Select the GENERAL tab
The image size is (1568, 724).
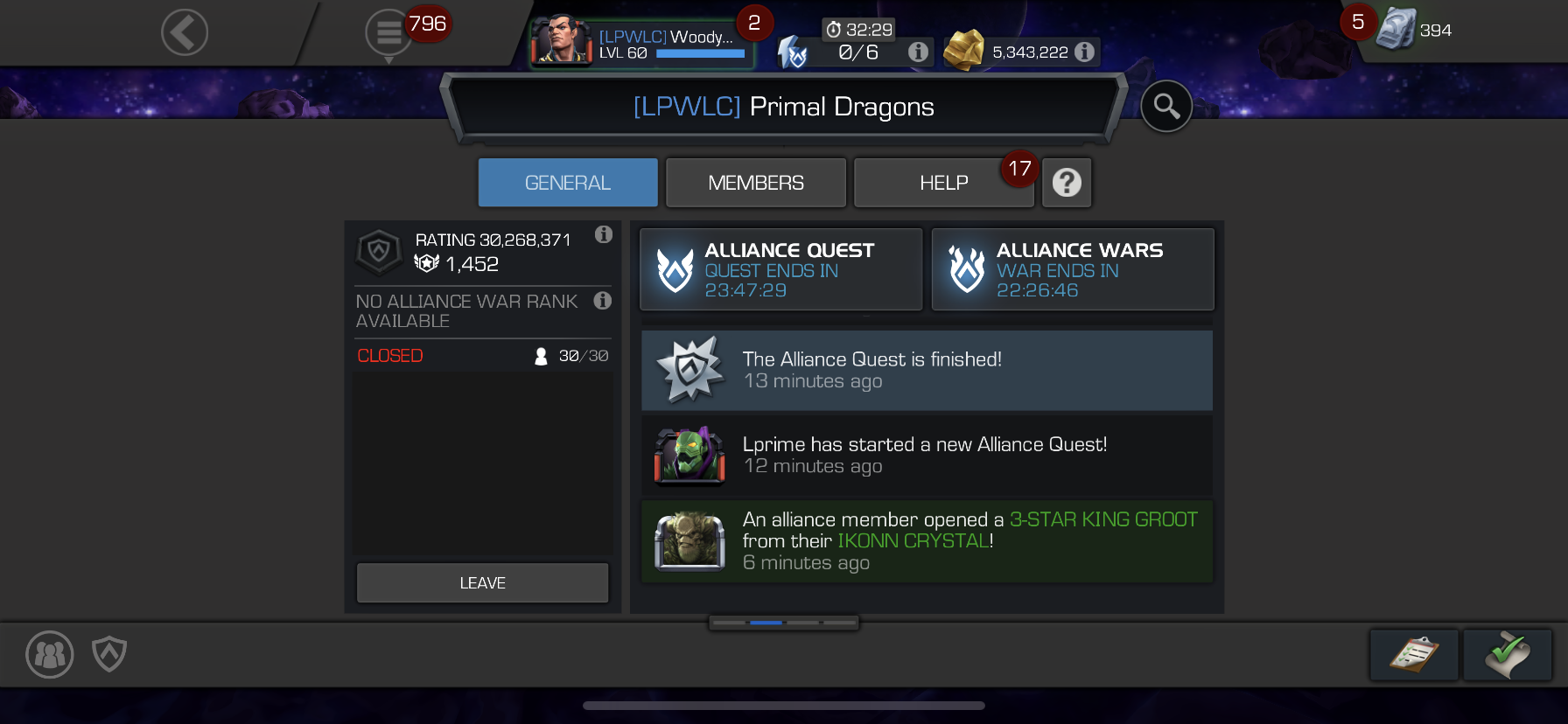568,183
